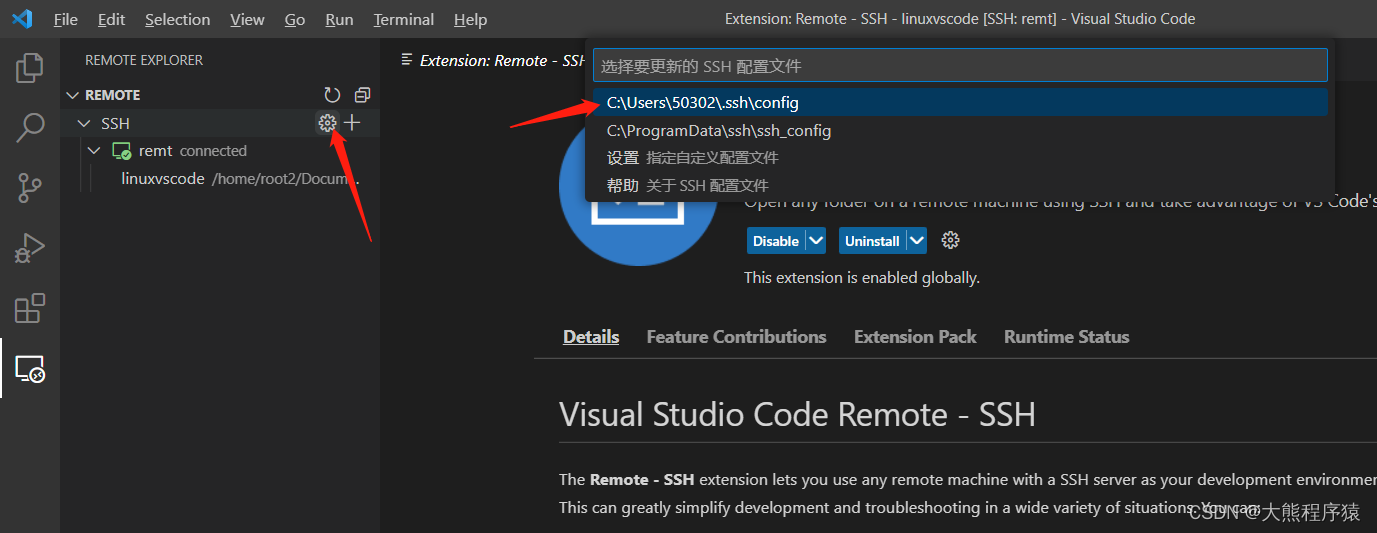The width and height of the screenshot is (1377, 533).
Task: Open the Run menu
Action: tap(340, 19)
